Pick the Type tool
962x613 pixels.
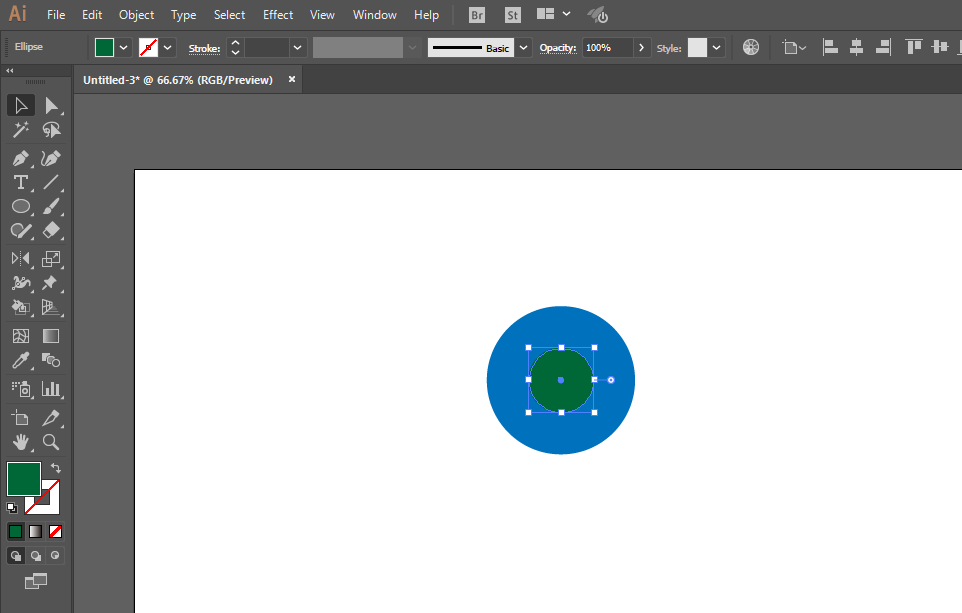coord(20,182)
